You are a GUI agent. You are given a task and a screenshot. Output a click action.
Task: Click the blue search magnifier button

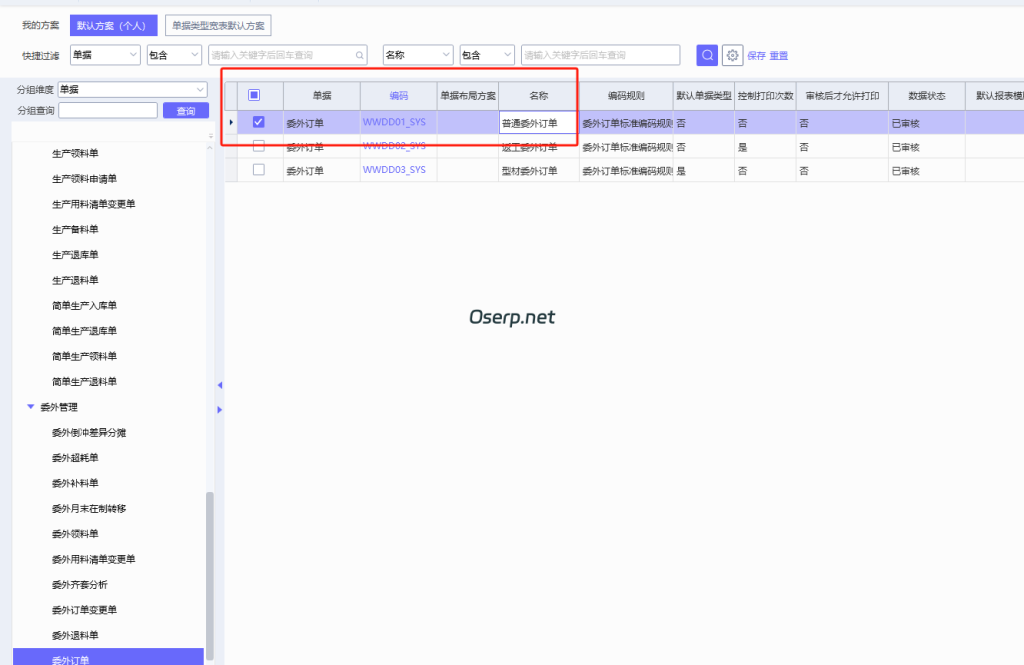click(x=707, y=55)
